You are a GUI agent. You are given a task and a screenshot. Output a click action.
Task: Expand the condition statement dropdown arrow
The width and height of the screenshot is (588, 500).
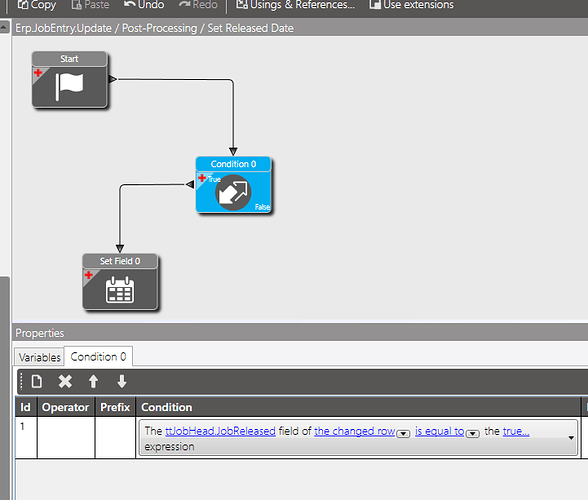[571, 438]
